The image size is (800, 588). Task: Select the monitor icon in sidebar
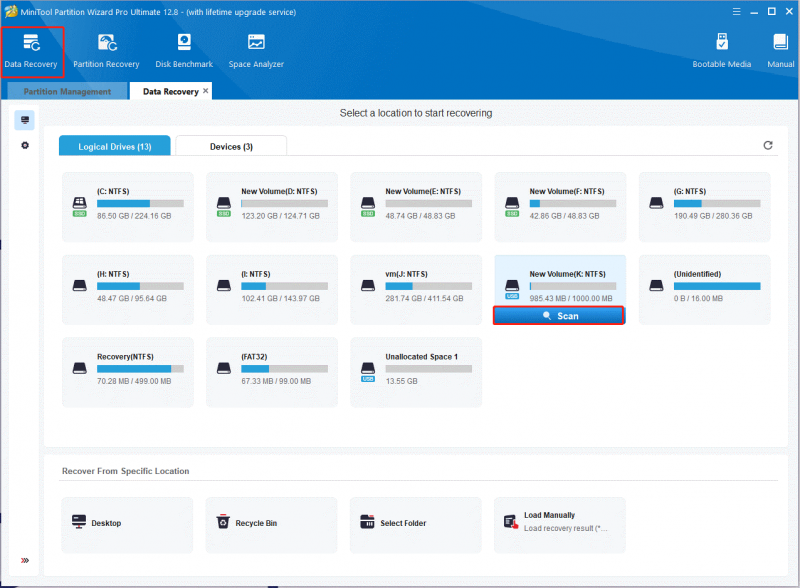click(x=24, y=120)
